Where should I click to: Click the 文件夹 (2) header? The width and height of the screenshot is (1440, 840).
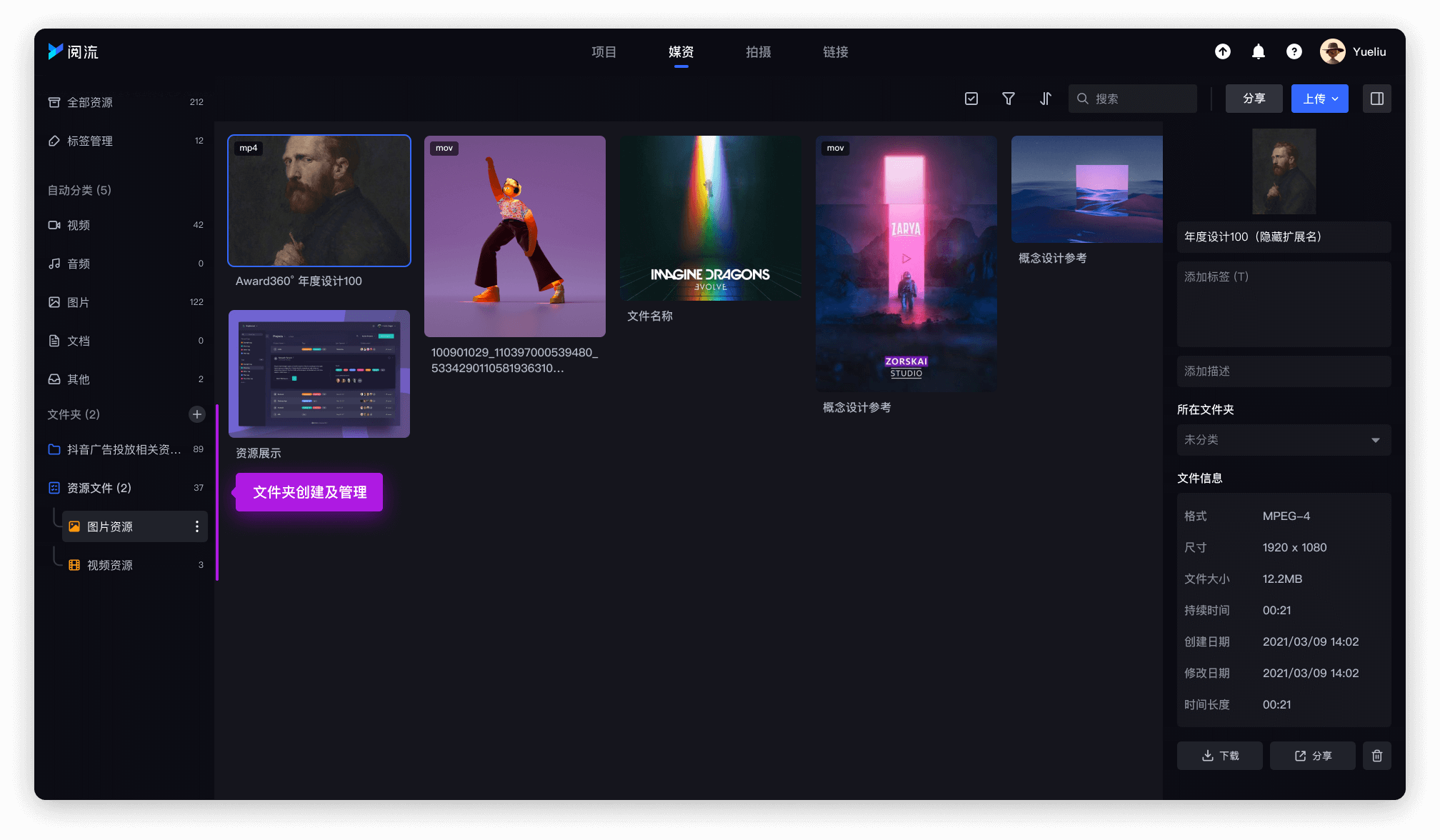74,414
